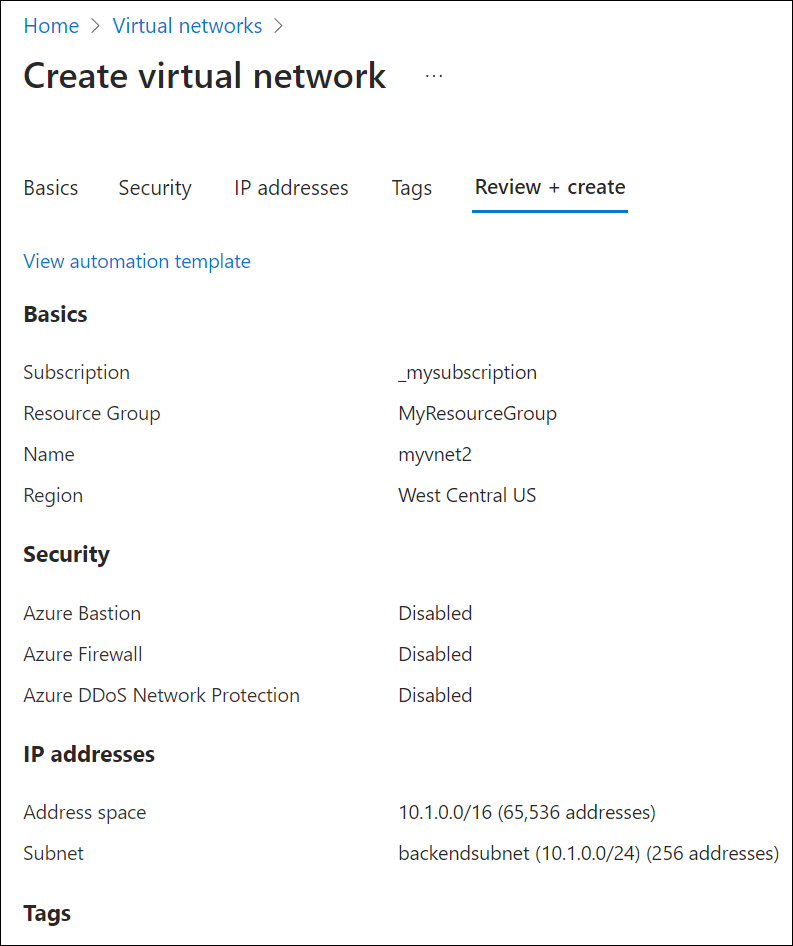Click the West Central US region value
793x946 pixels.
467,495
